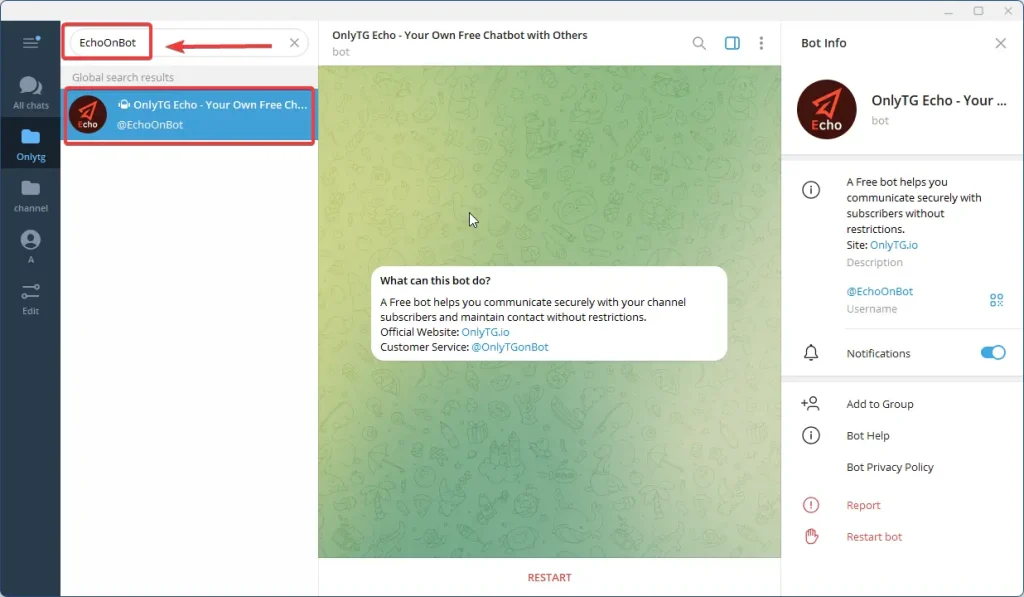Search in this chat with magnifier icon

[x=699, y=43]
